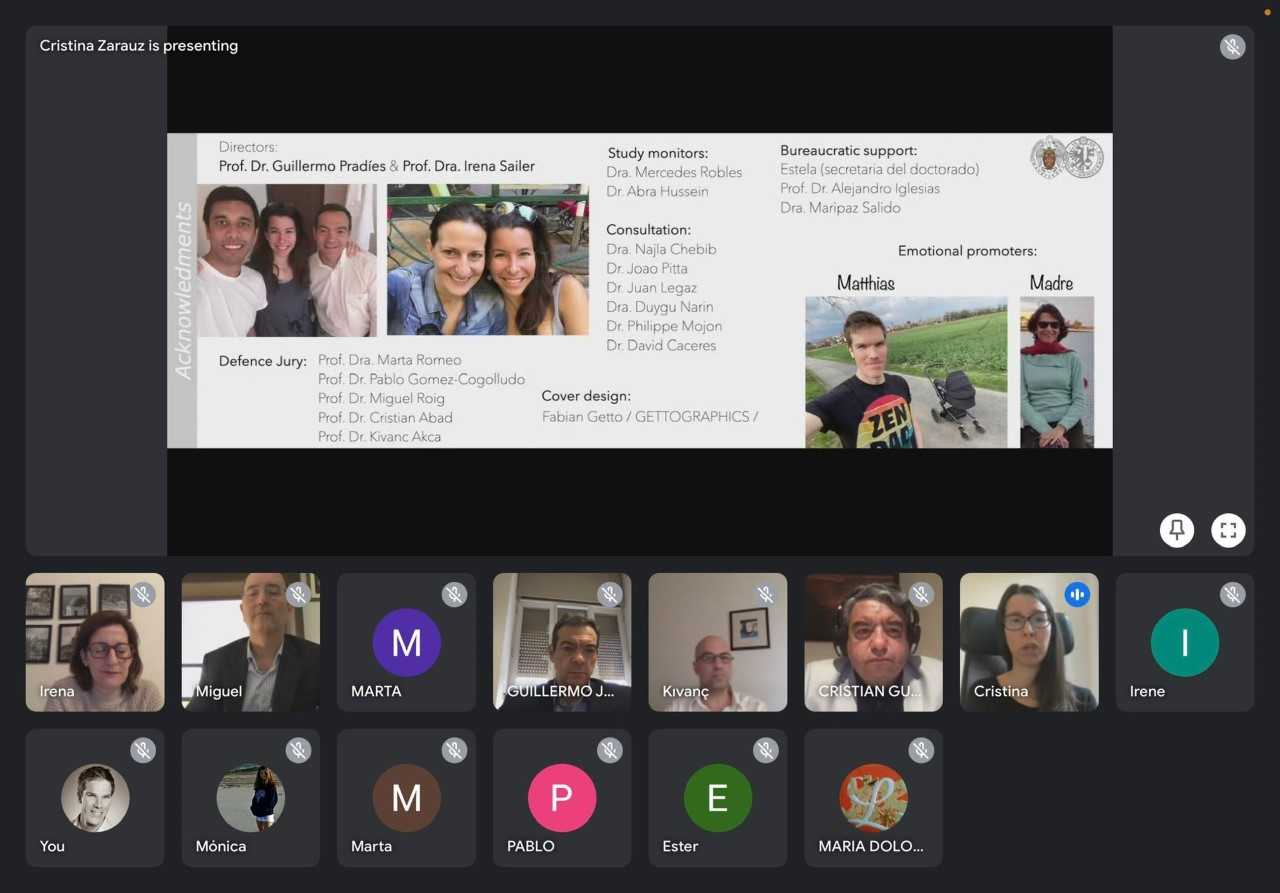Click the muted mic icon on PABLO's tile
Image resolution: width=1280 pixels, height=893 pixels.
pyautogui.click(x=610, y=750)
